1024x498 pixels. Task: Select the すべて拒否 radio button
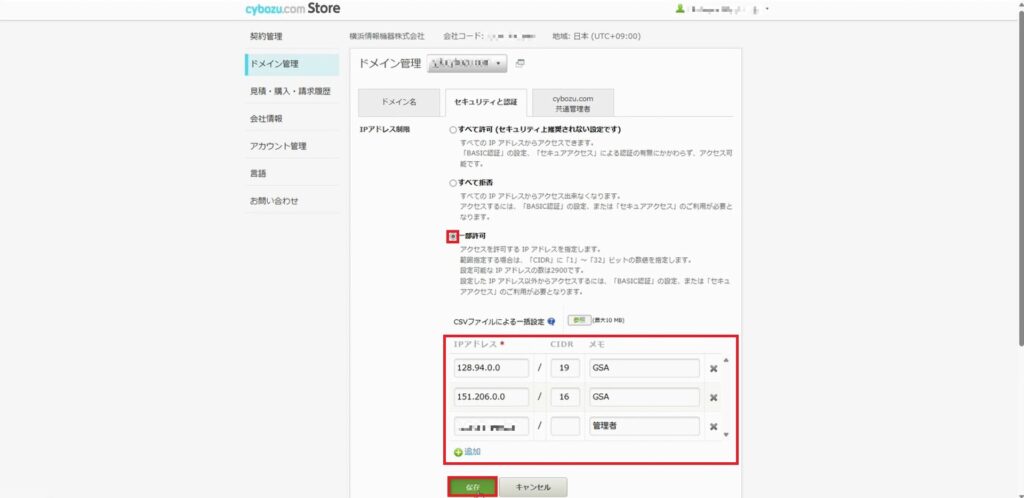click(453, 183)
